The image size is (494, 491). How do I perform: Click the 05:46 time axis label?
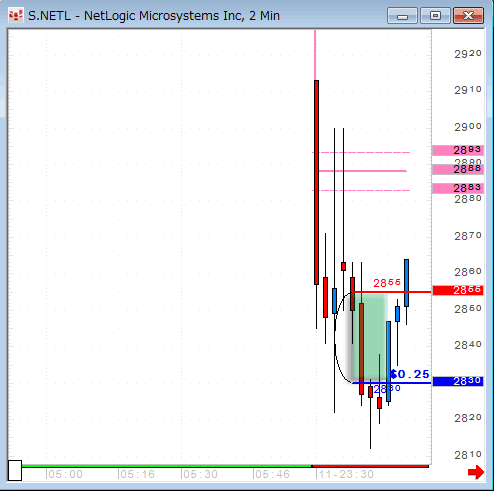(272, 474)
